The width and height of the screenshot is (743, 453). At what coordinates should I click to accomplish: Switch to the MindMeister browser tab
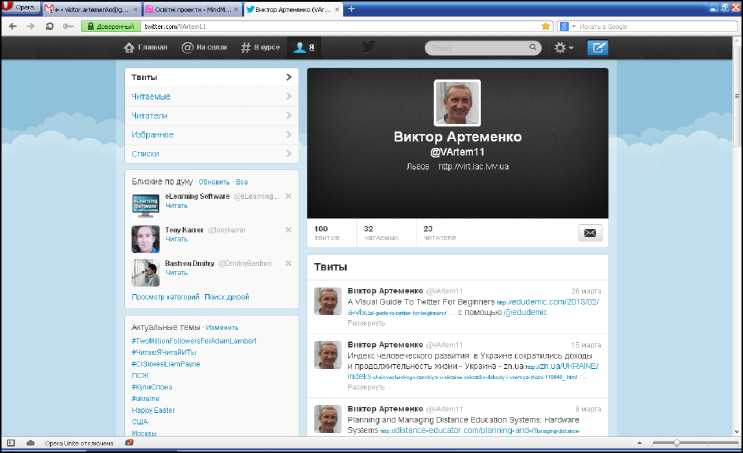pyautogui.click(x=192, y=9)
